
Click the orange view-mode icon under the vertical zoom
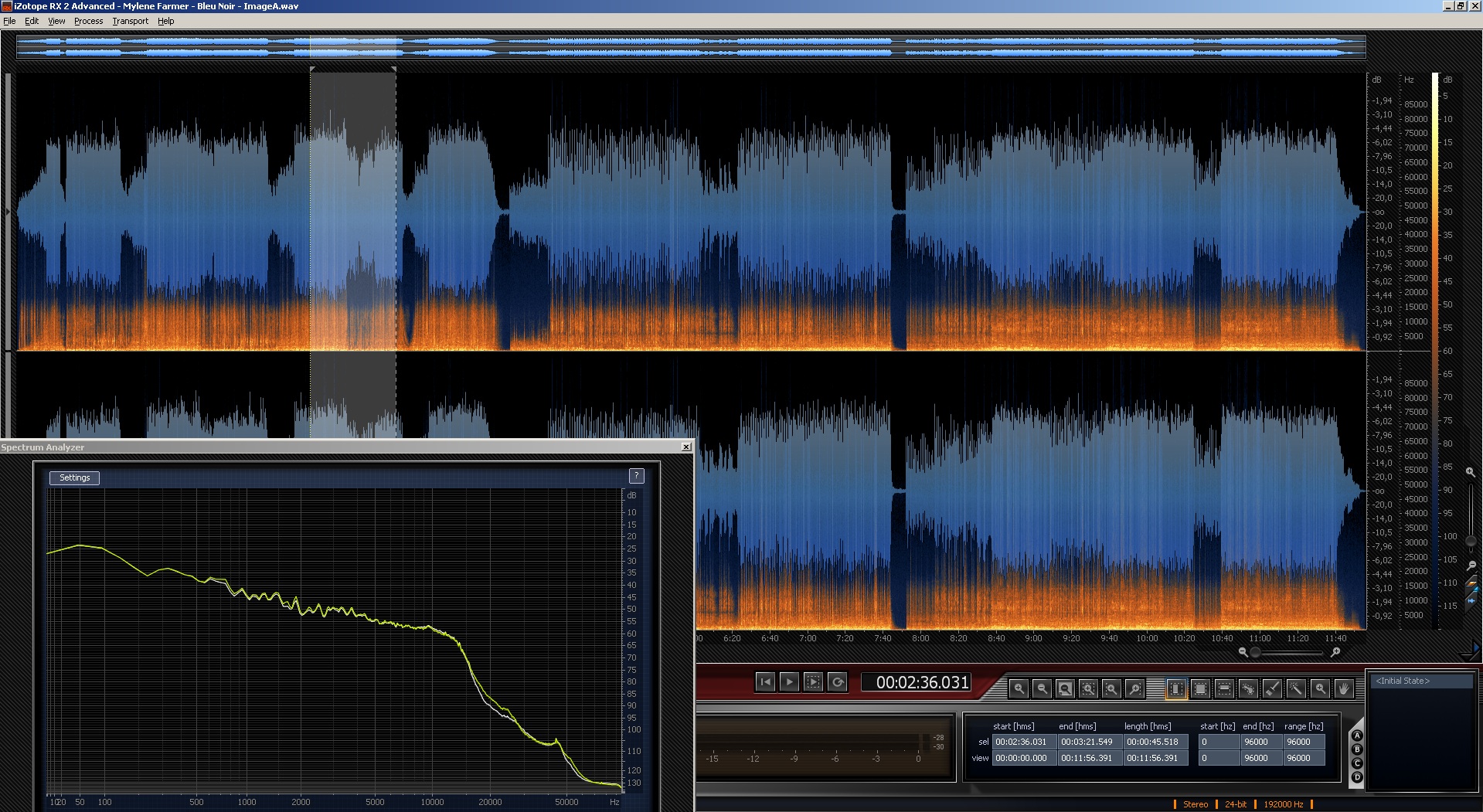1471,583
